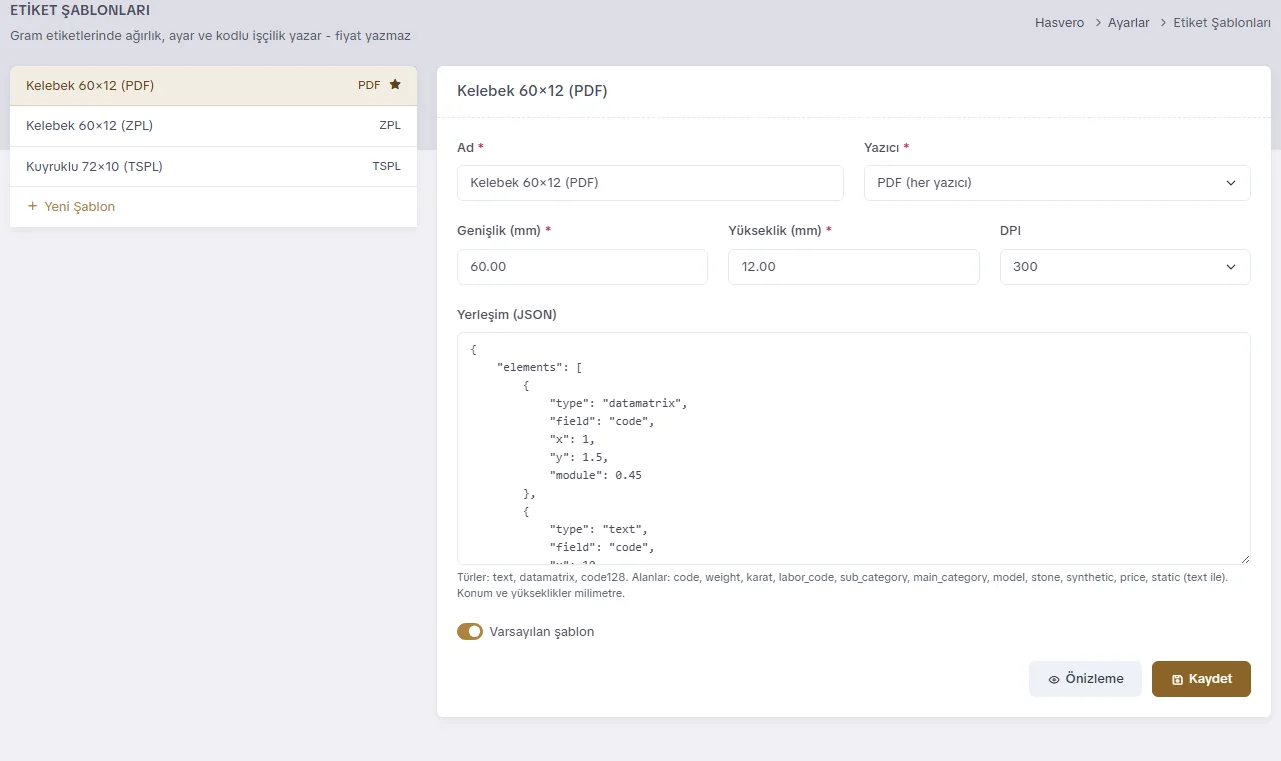Click inside the Yerleşim (JSON) text area
1281x761 pixels.
(854, 449)
